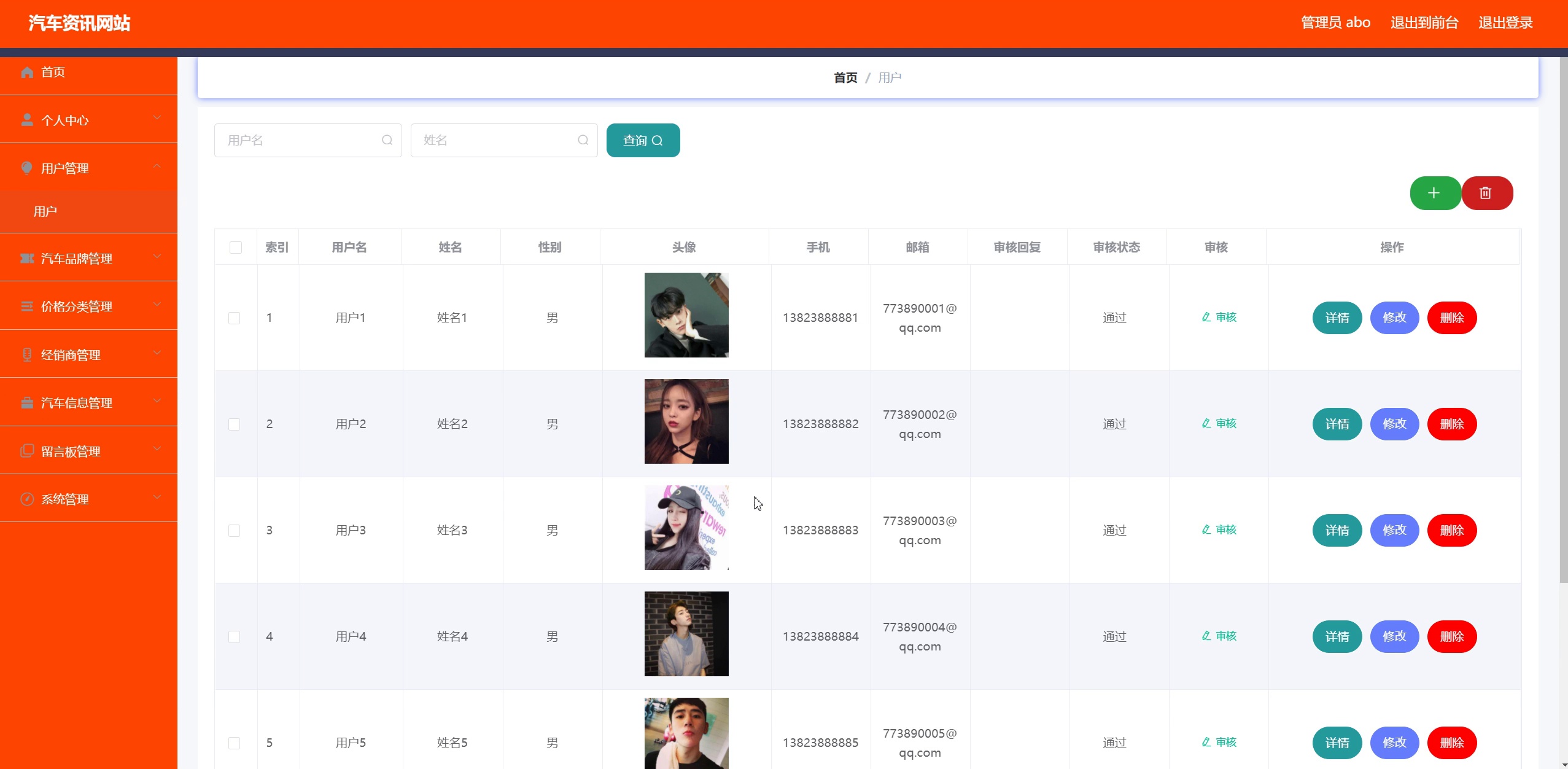1568x769 pixels.
Task: Click the camera icon beside 汽车品牌管理
Action: point(27,259)
